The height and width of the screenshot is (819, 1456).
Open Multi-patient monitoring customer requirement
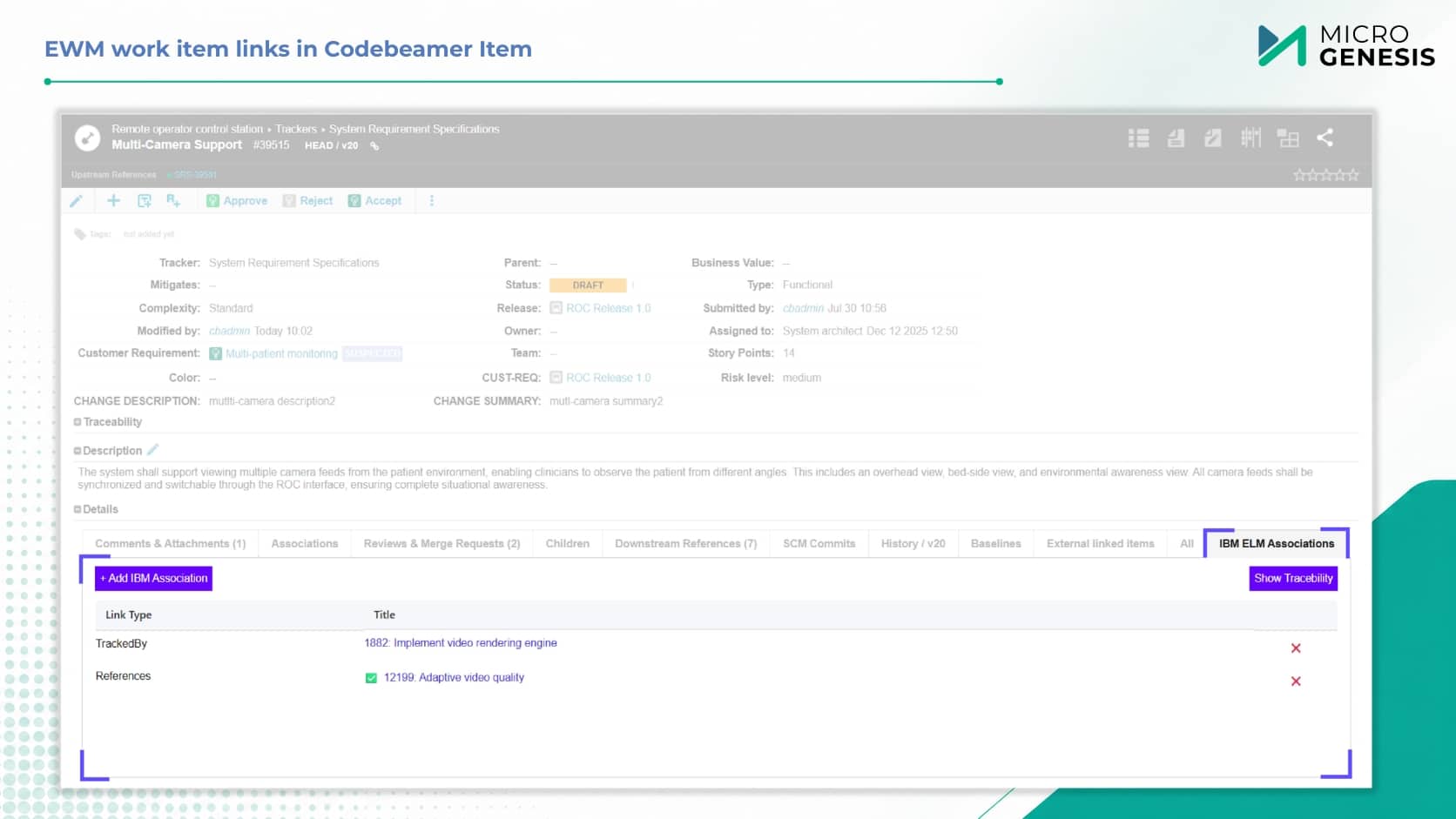pos(281,354)
